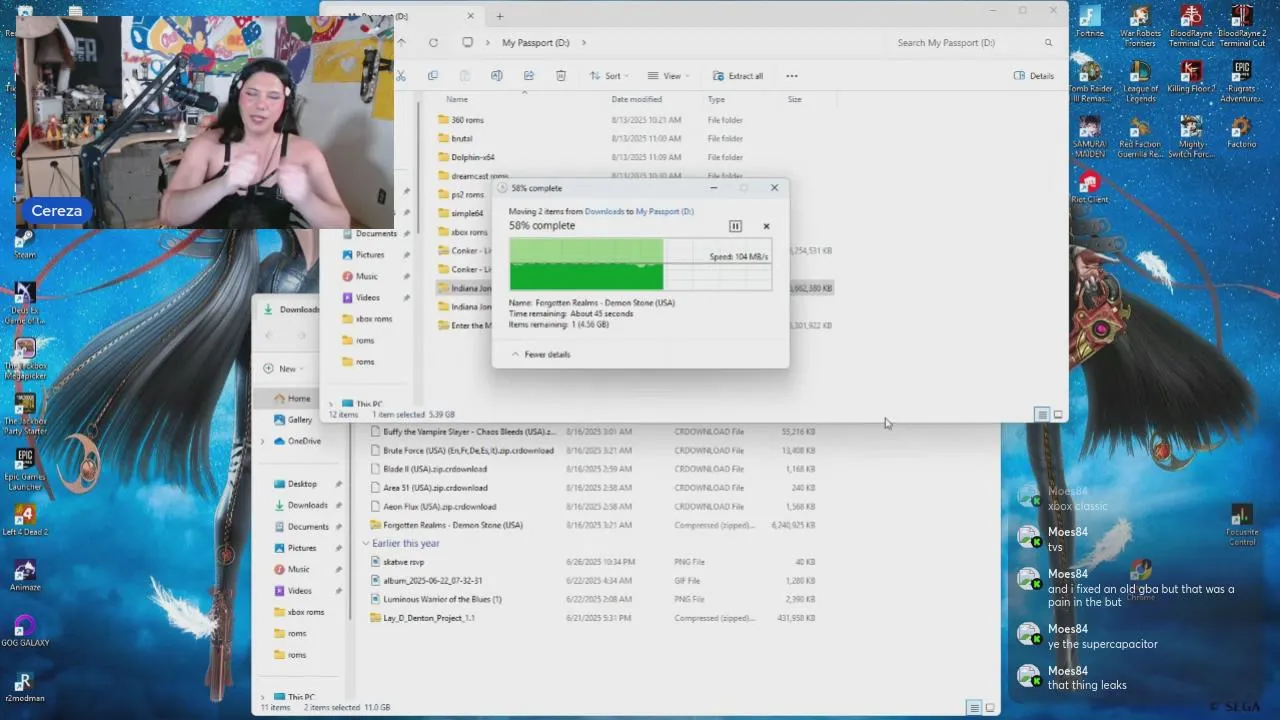Toggle the Details pane button
Screen dimensions: 1280x720
[x=1034, y=76]
